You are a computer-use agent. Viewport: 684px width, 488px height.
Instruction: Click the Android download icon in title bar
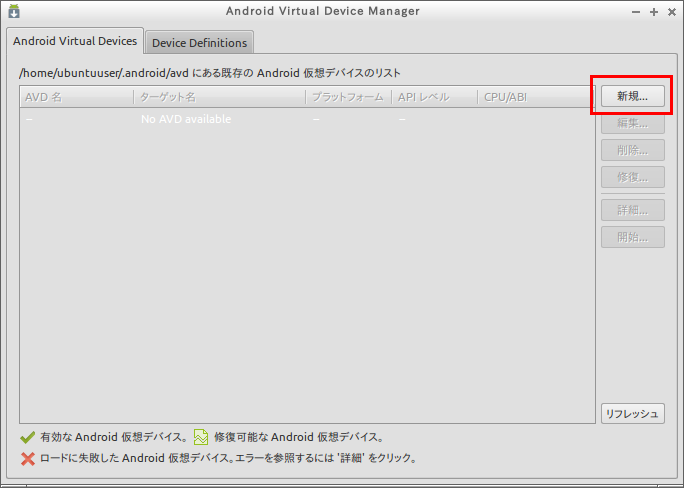14,11
